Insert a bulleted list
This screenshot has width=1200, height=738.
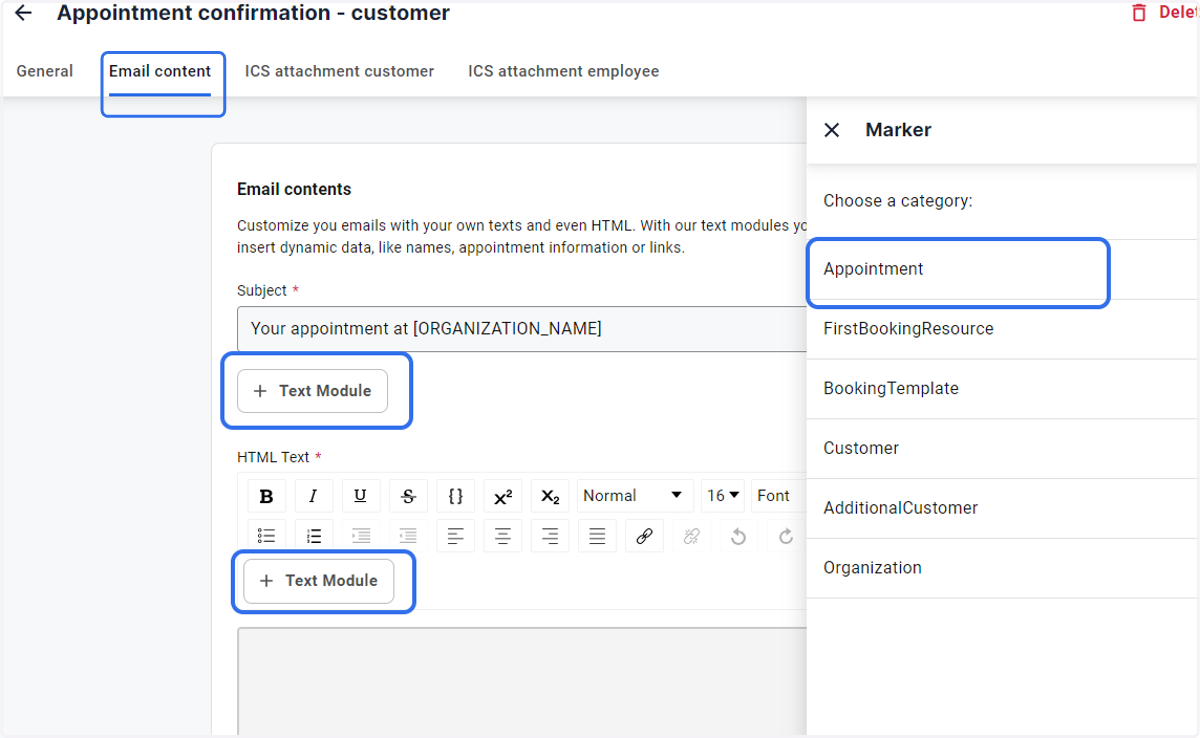pyautogui.click(x=266, y=536)
